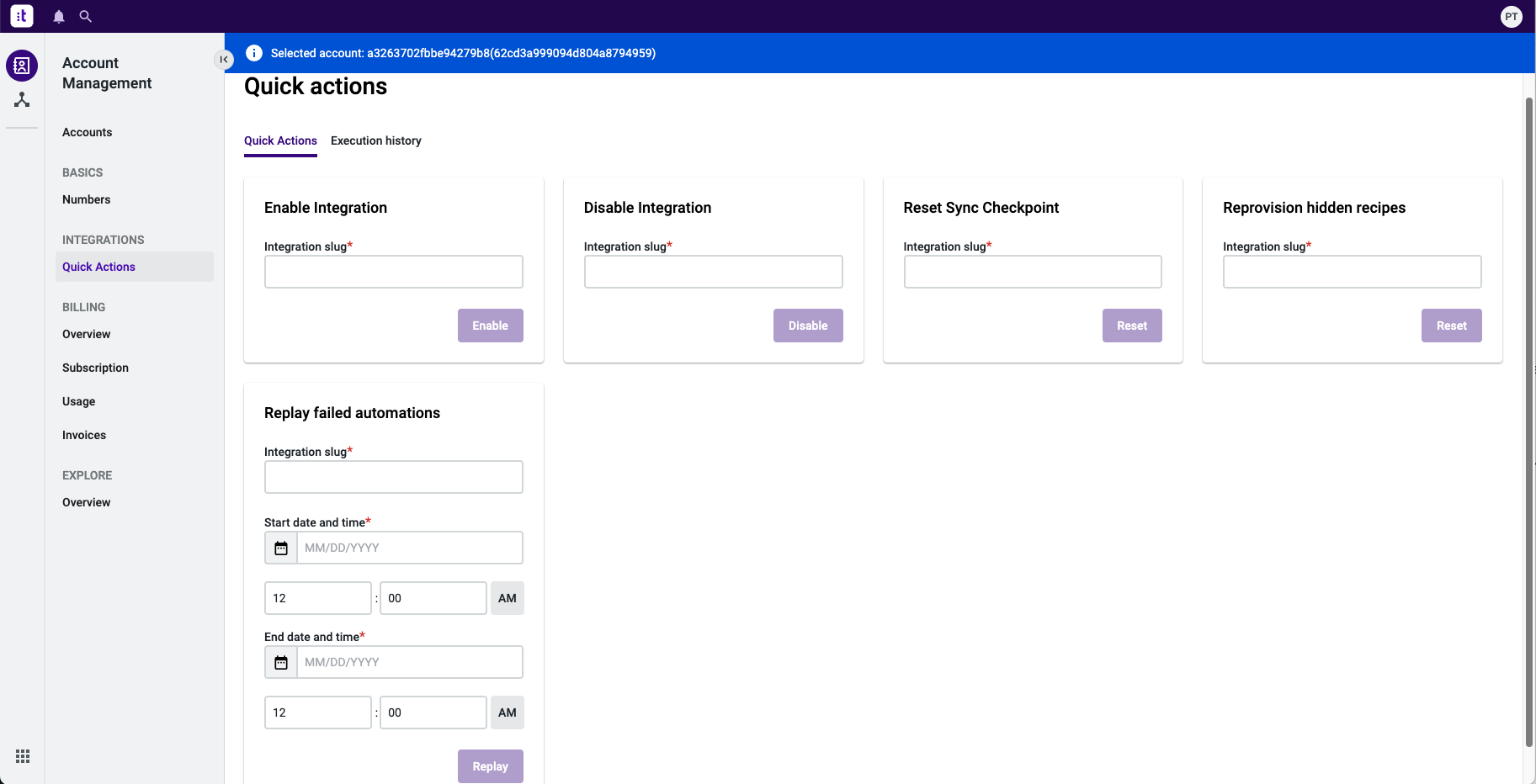Click the page vertical scrollbar
Screen dimensions: 1536x784
point(1529,422)
